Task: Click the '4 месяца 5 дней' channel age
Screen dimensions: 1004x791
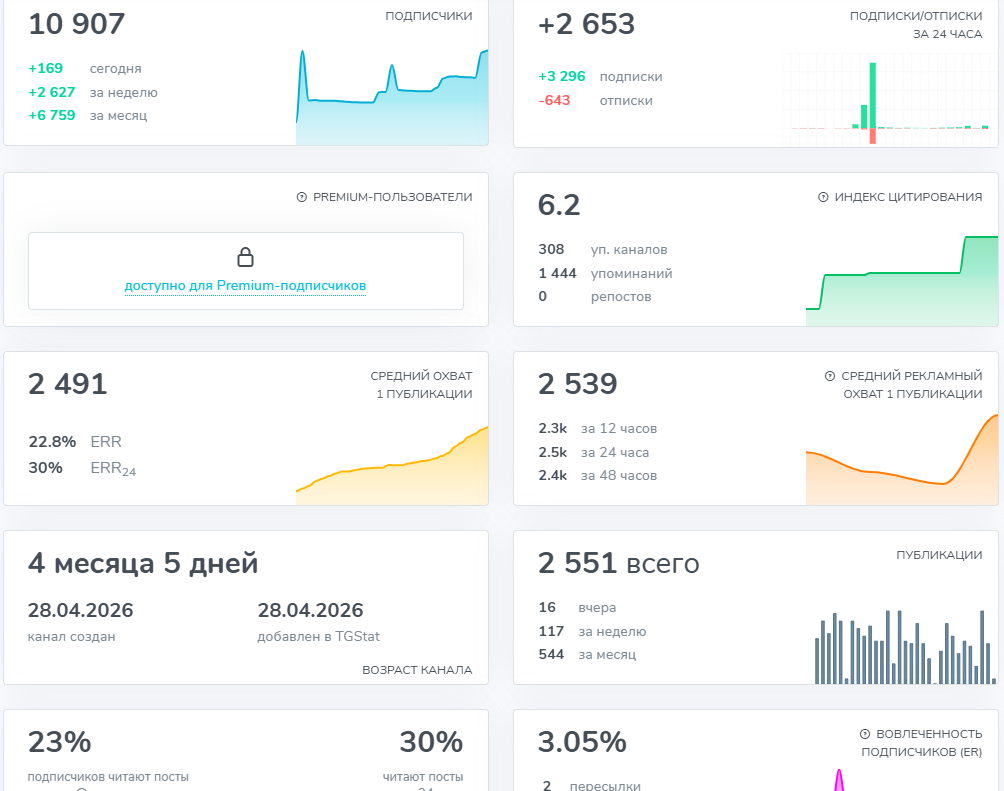Action: 143,564
